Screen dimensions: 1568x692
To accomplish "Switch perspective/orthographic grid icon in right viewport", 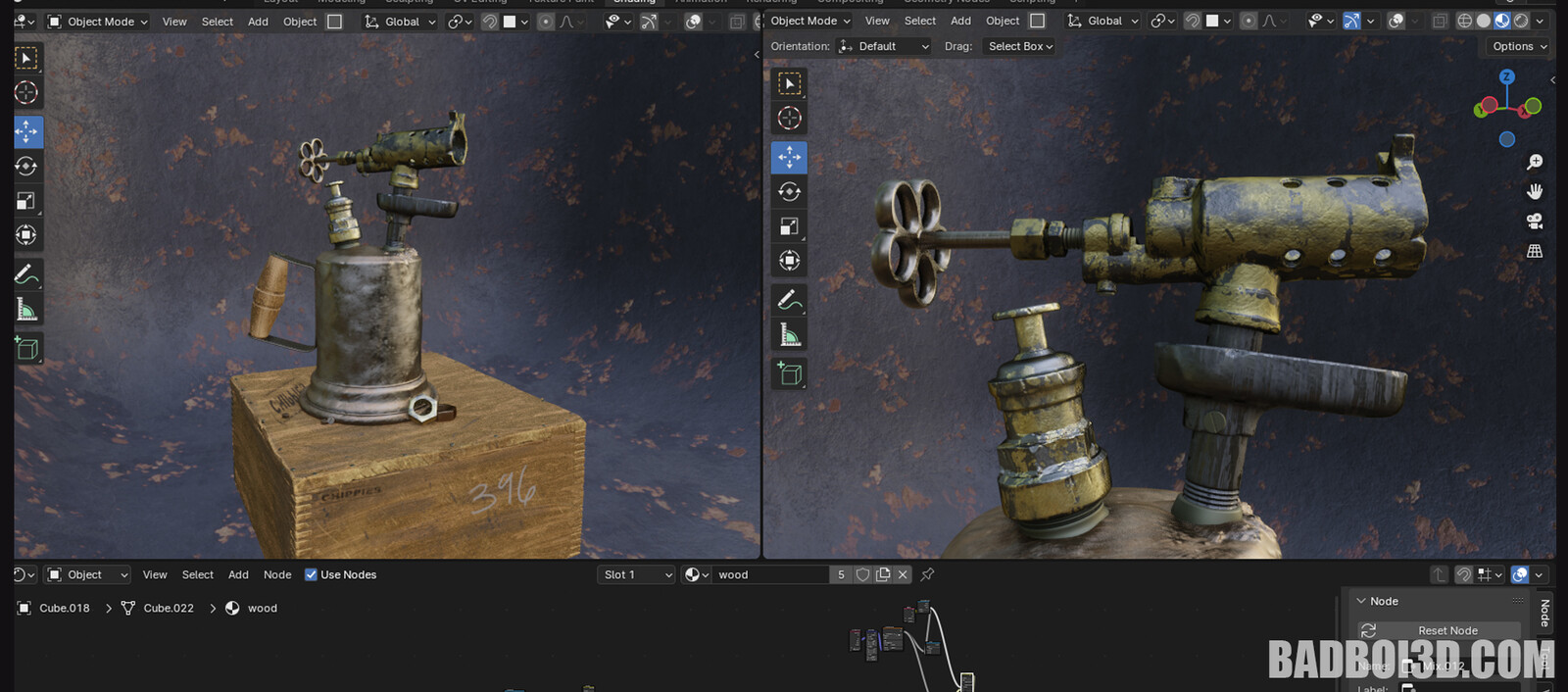I will pyautogui.click(x=1535, y=252).
